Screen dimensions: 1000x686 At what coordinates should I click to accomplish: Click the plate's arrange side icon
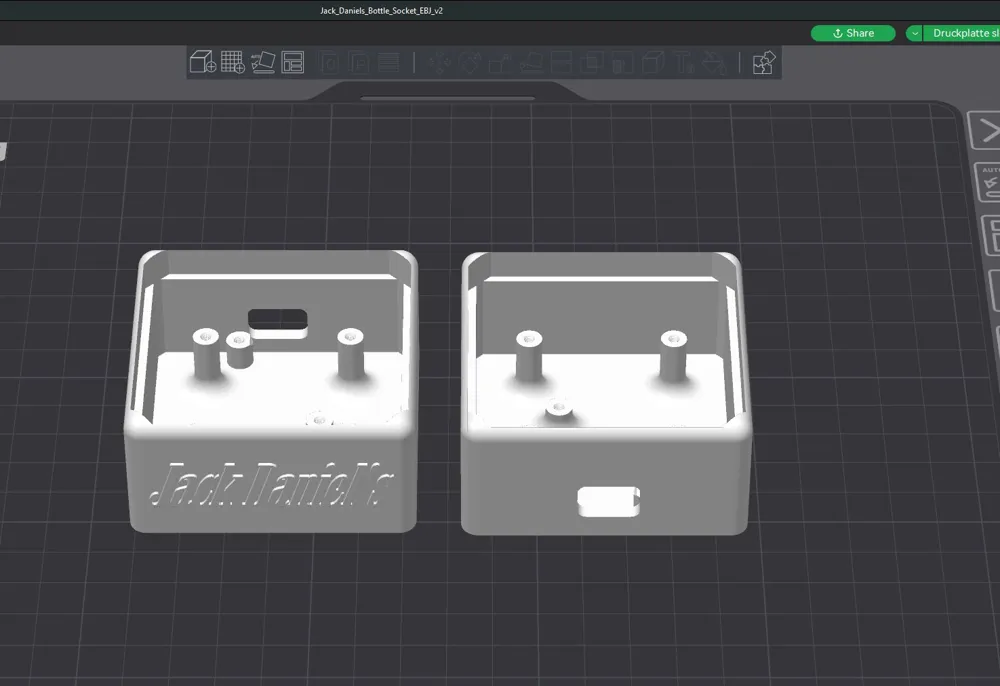coord(992,235)
